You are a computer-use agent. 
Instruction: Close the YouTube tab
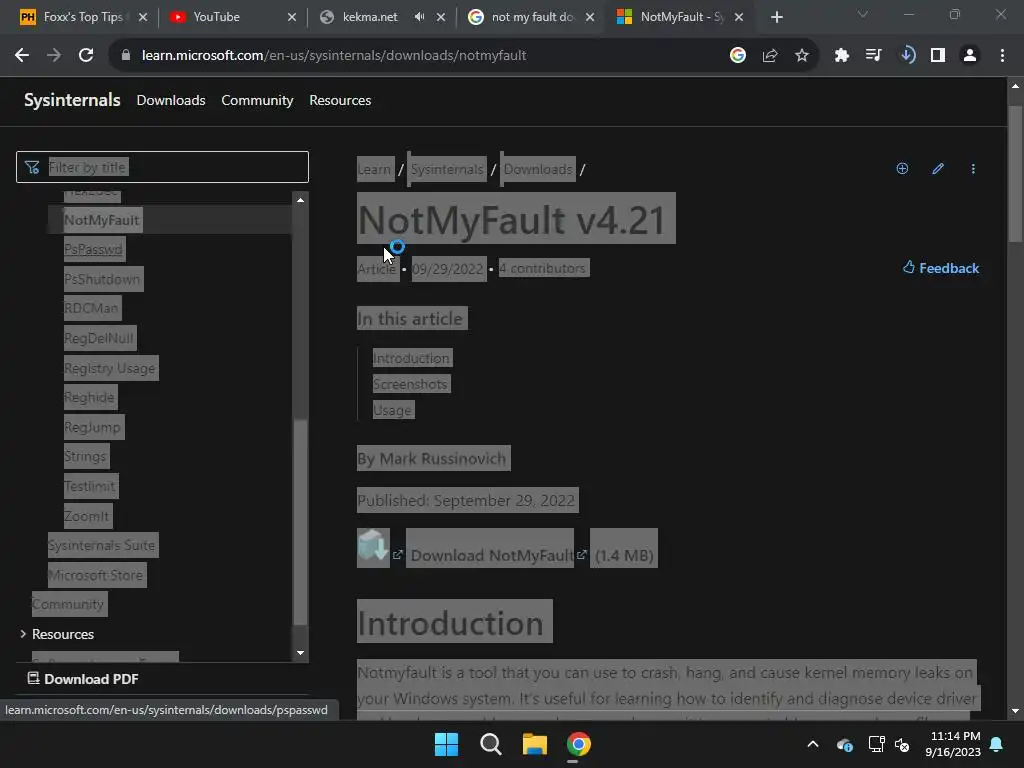pyautogui.click(x=292, y=17)
